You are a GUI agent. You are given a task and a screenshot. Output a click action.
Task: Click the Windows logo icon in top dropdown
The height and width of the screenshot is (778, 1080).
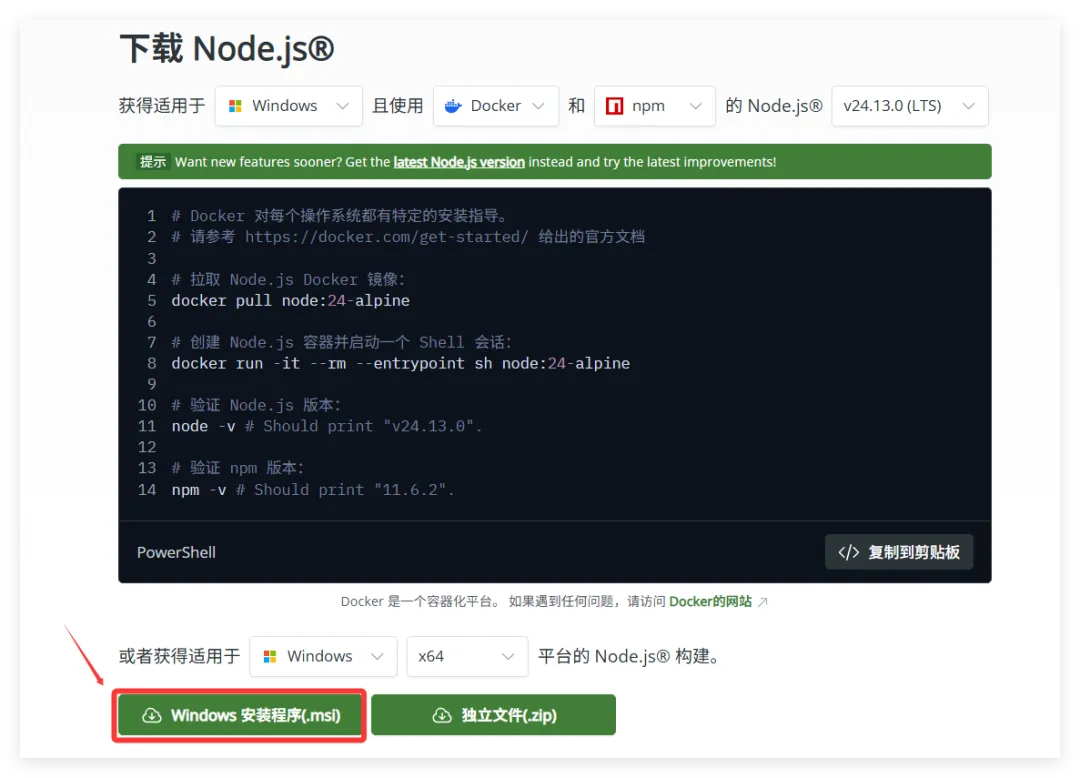tap(235, 106)
